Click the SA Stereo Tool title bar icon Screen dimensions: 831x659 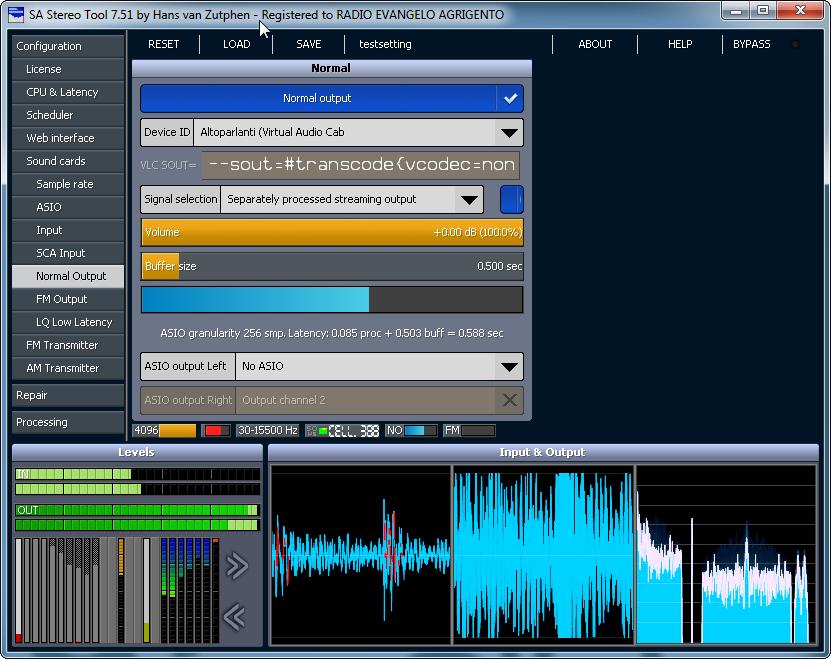pyautogui.click(x=16, y=14)
